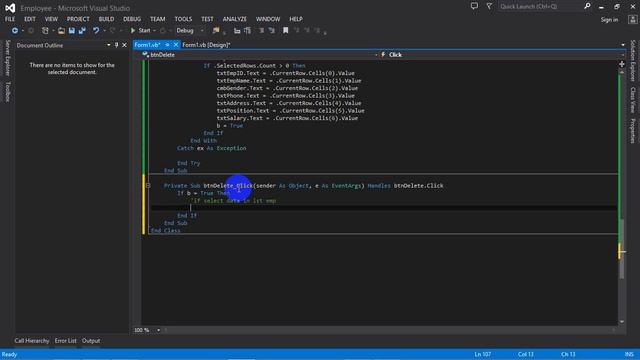This screenshot has width=640, height=360.
Task: Open the TOOLS menu
Action: [x=183, y=19]
